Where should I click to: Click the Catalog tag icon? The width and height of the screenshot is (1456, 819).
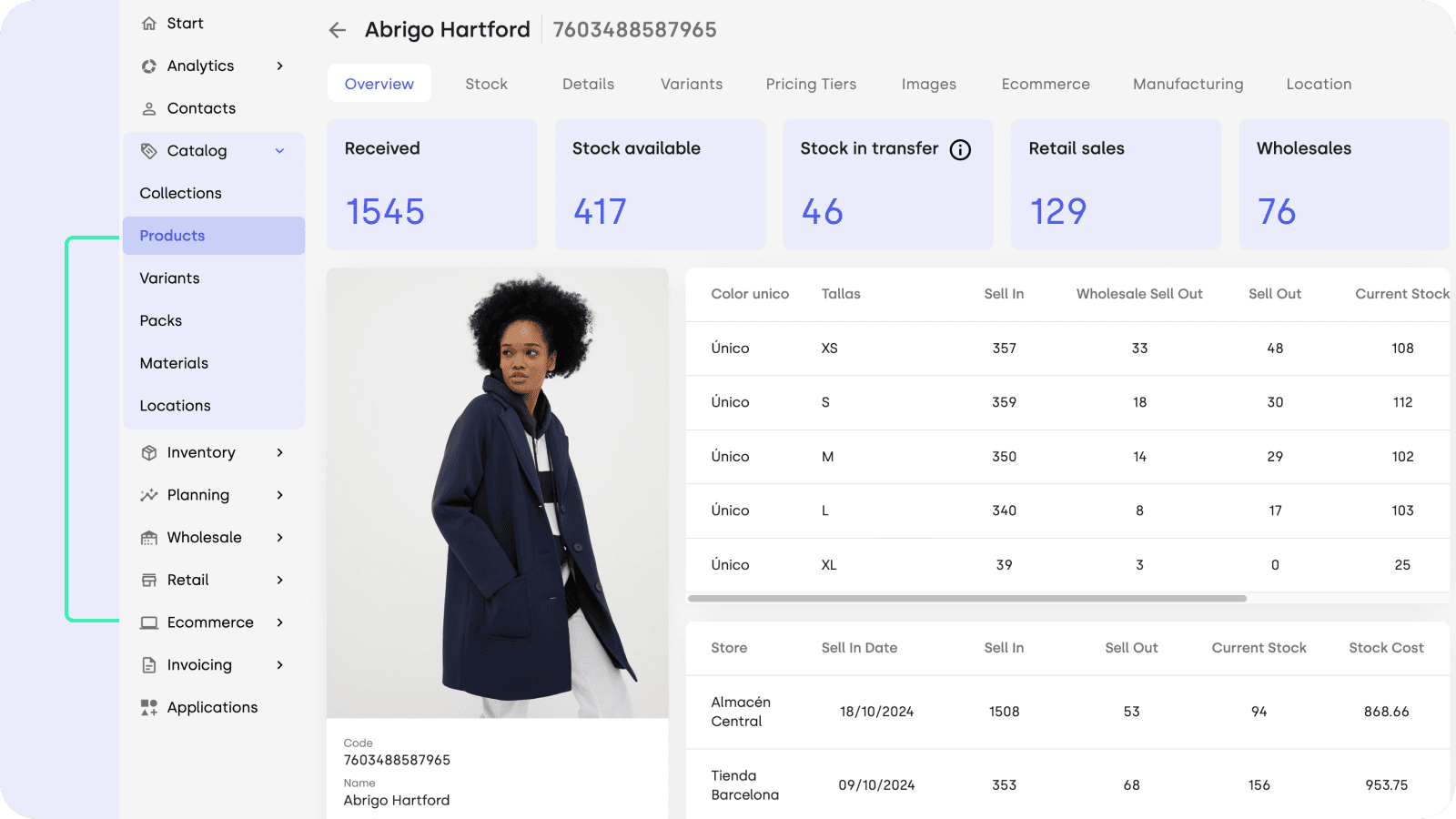(148, 151)
